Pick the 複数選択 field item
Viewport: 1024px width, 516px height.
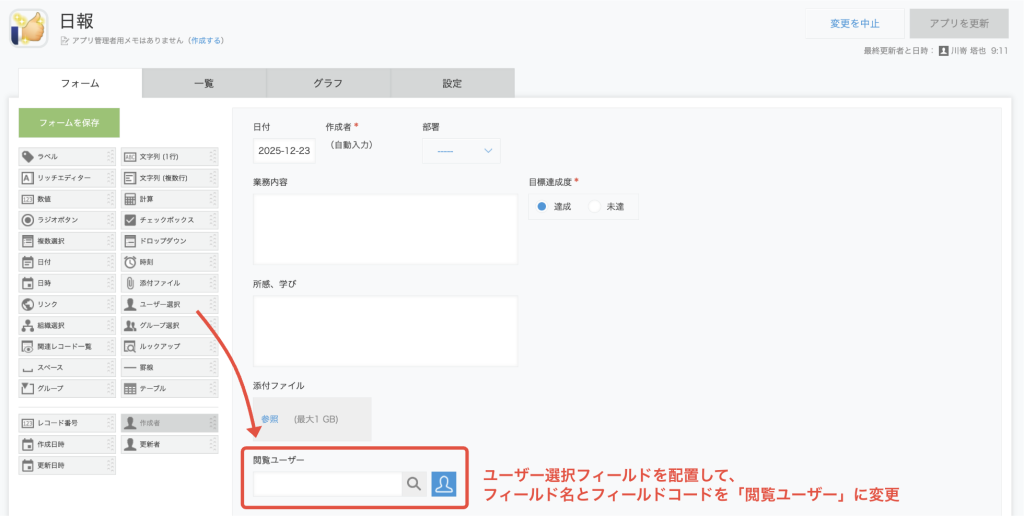[67, 241]
